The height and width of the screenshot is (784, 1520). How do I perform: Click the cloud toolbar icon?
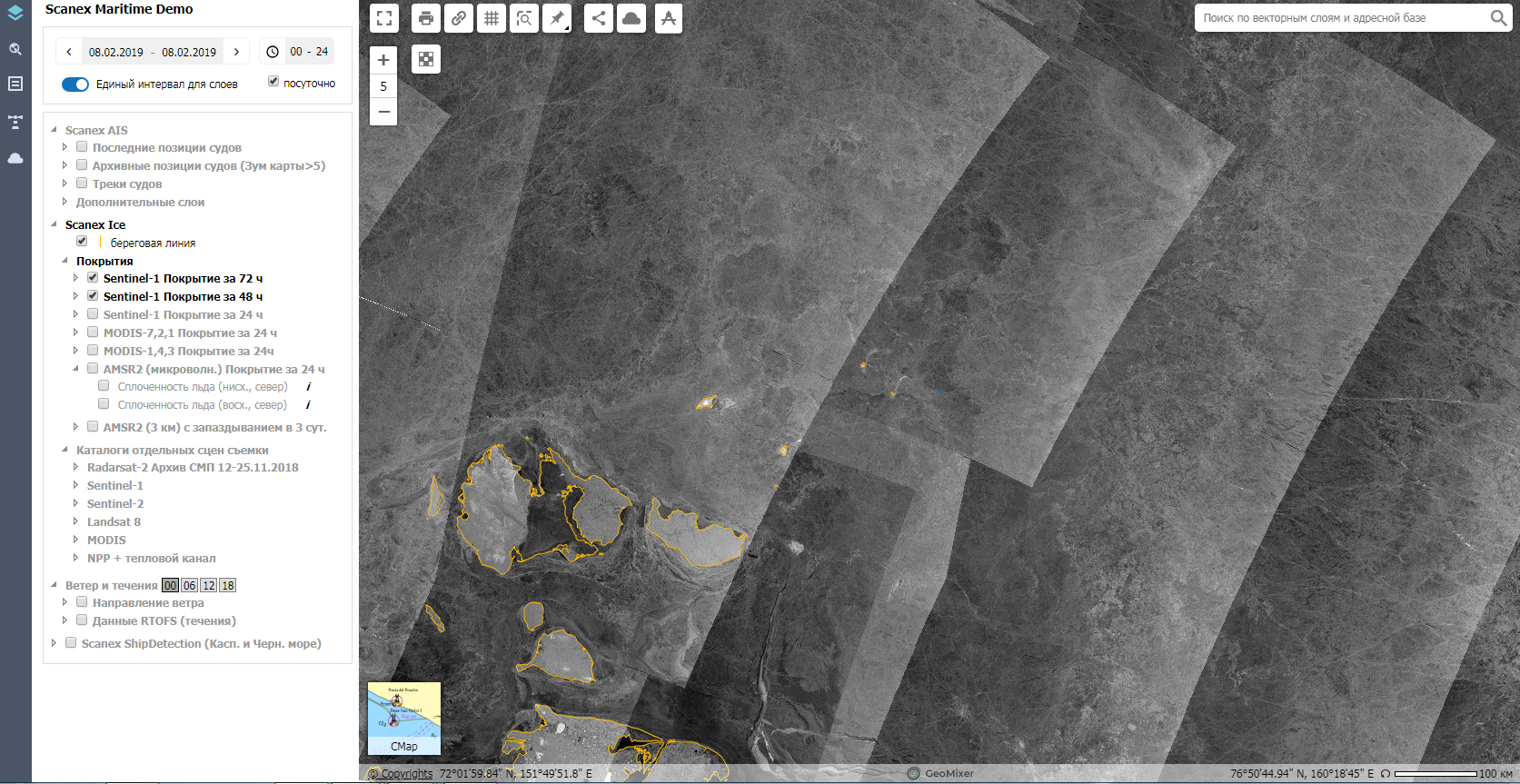click(x=631, y=18)
